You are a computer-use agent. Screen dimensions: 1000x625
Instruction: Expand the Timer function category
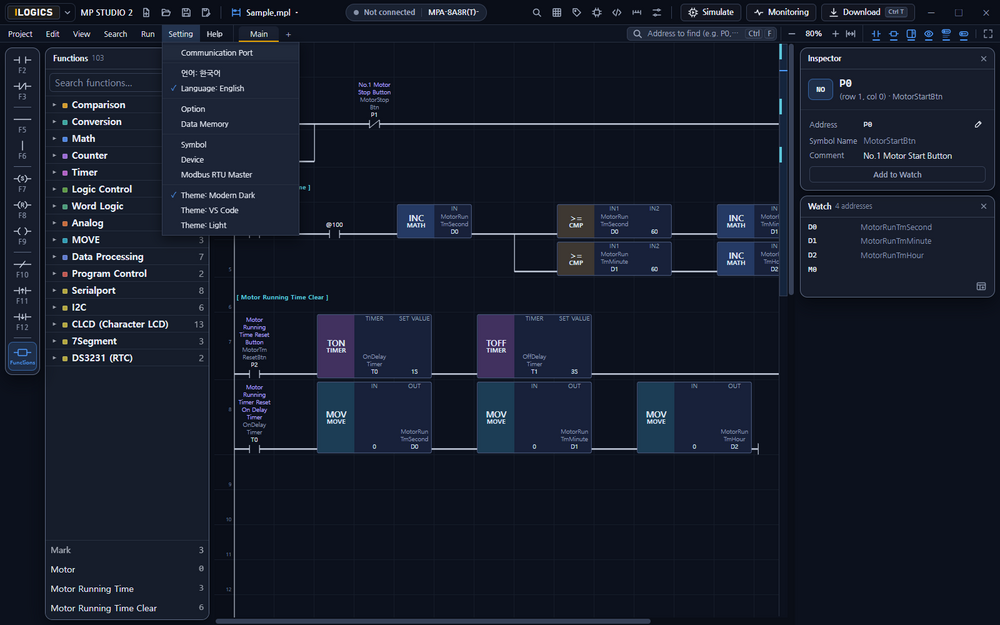(x=84, y=172)
